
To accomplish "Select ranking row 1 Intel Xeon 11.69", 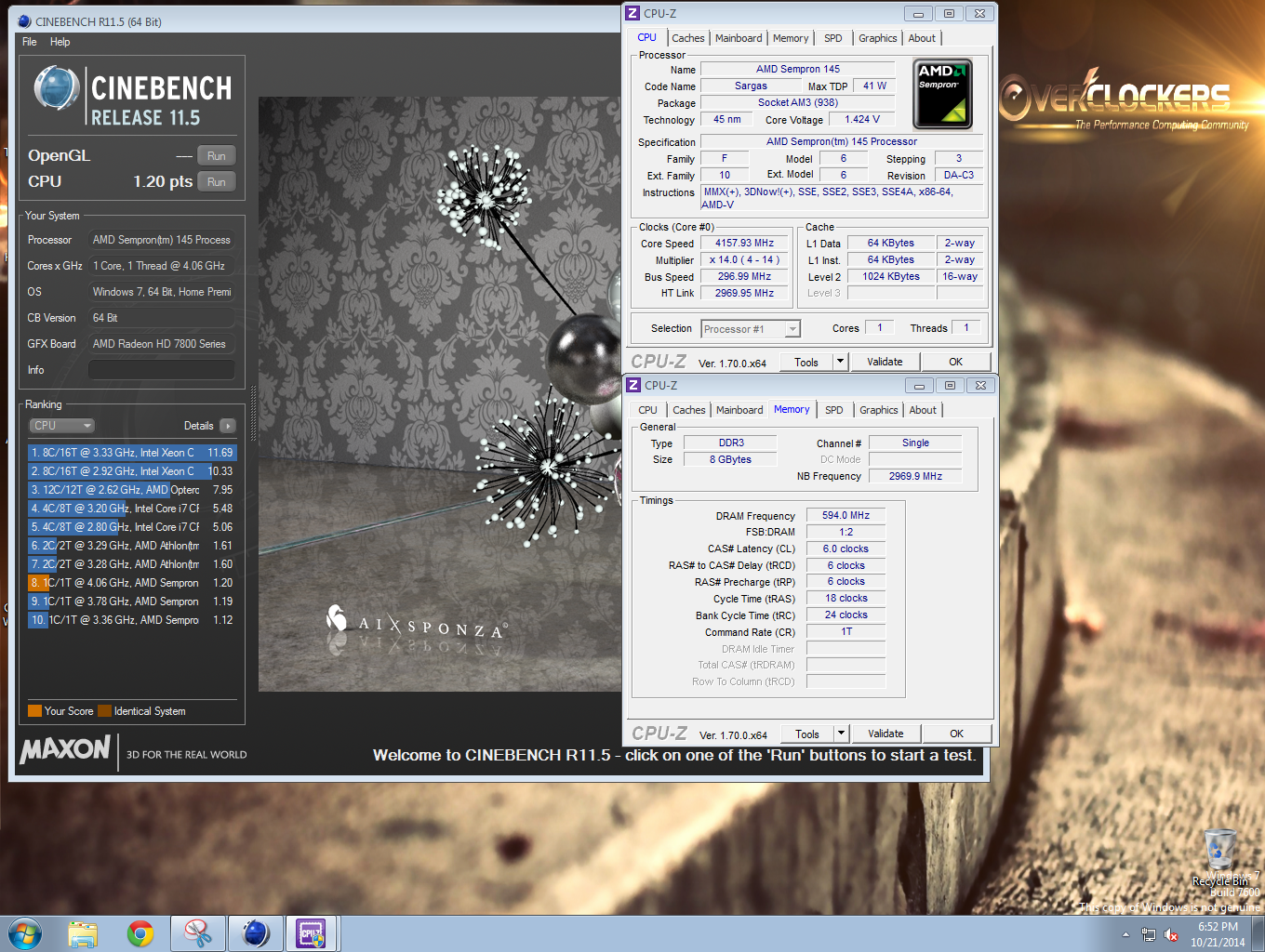I will [132, 453].
